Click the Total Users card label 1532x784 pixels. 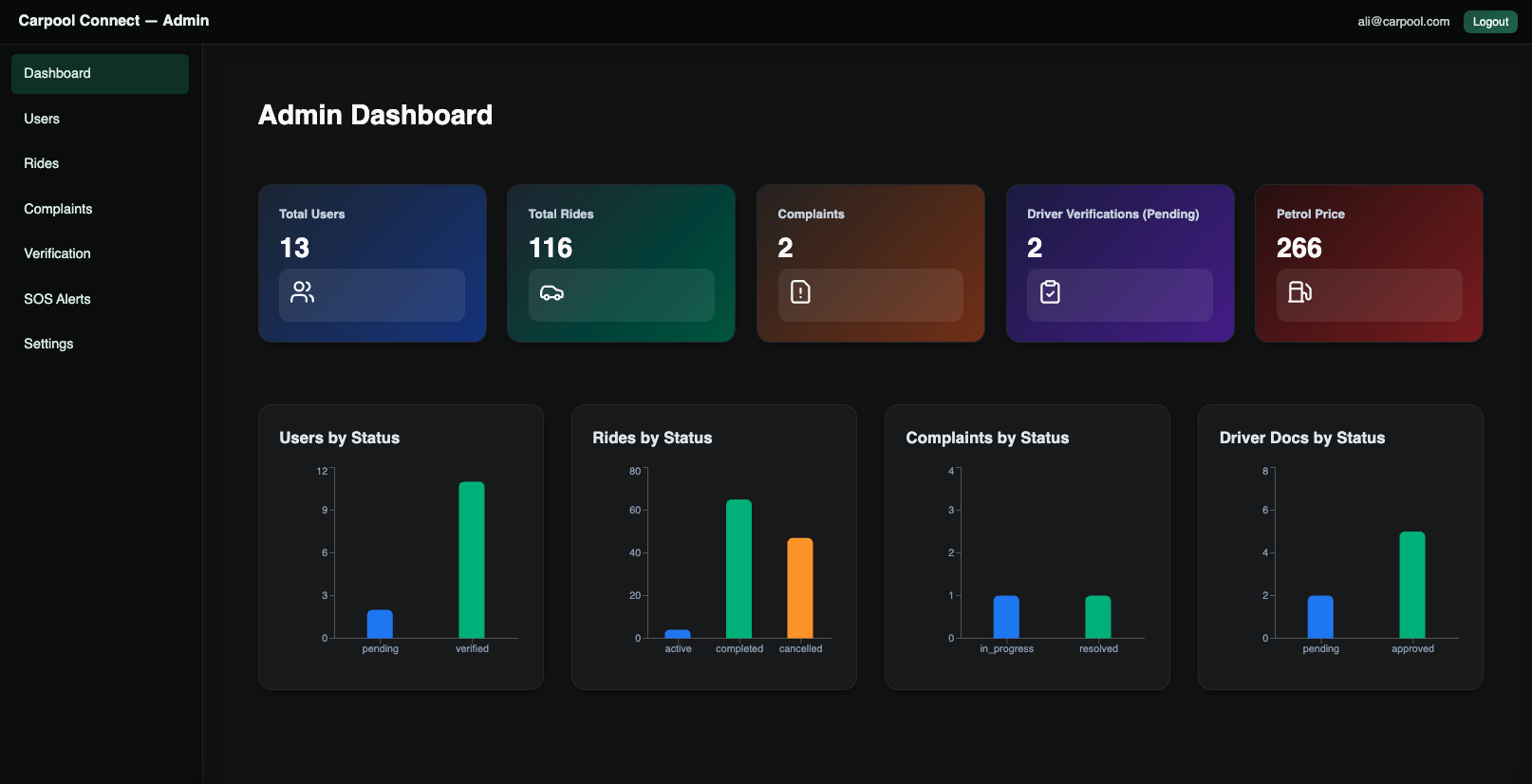click(x=312, y=215)
